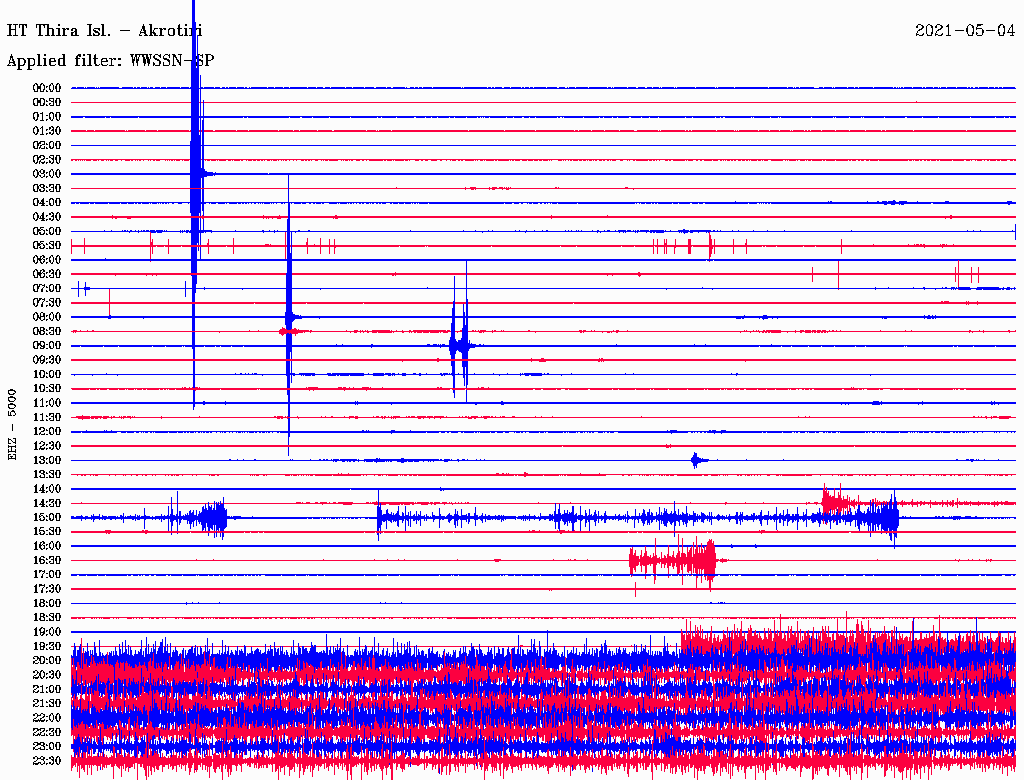Select the 21:00 time label
Screen dimensions: 1024x780
(x=46, y=690)
